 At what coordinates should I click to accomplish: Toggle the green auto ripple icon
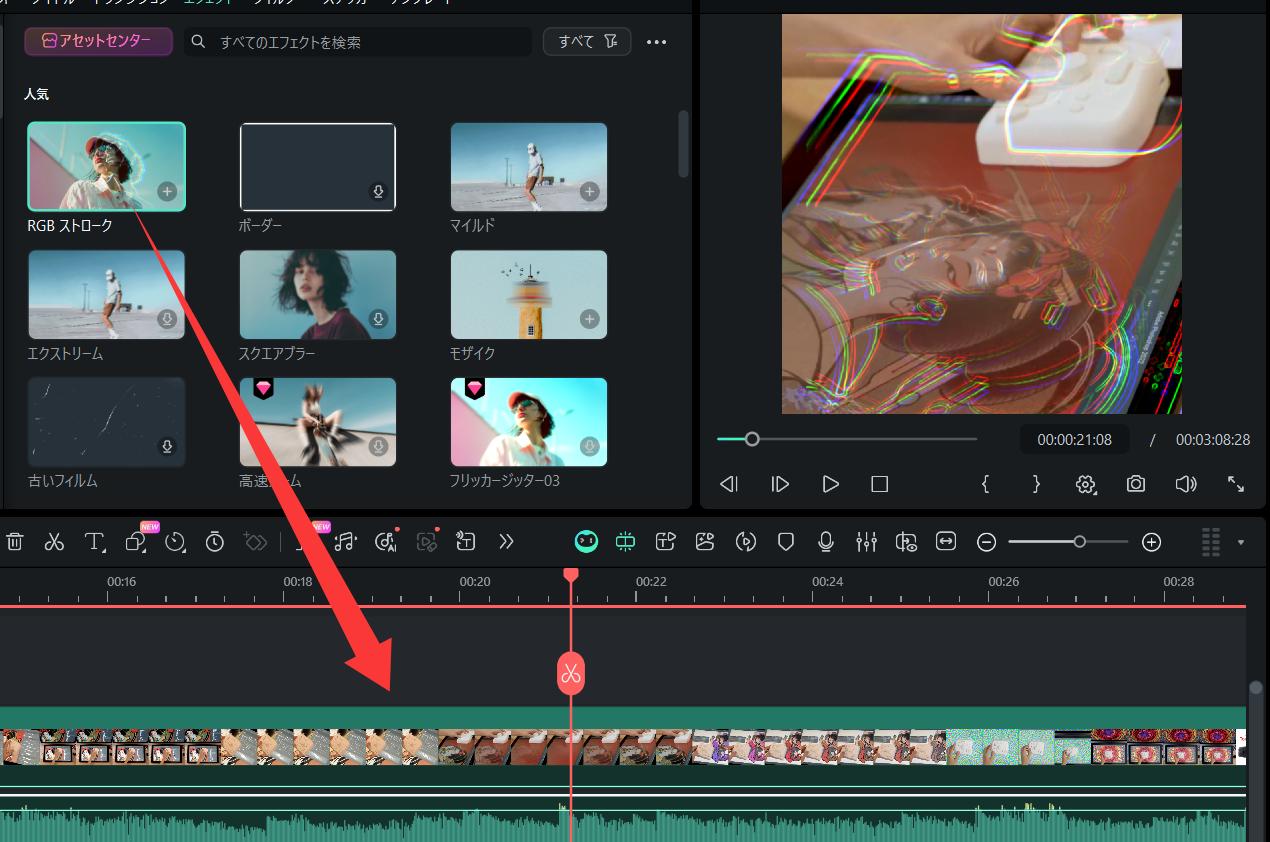coord(626,542)
